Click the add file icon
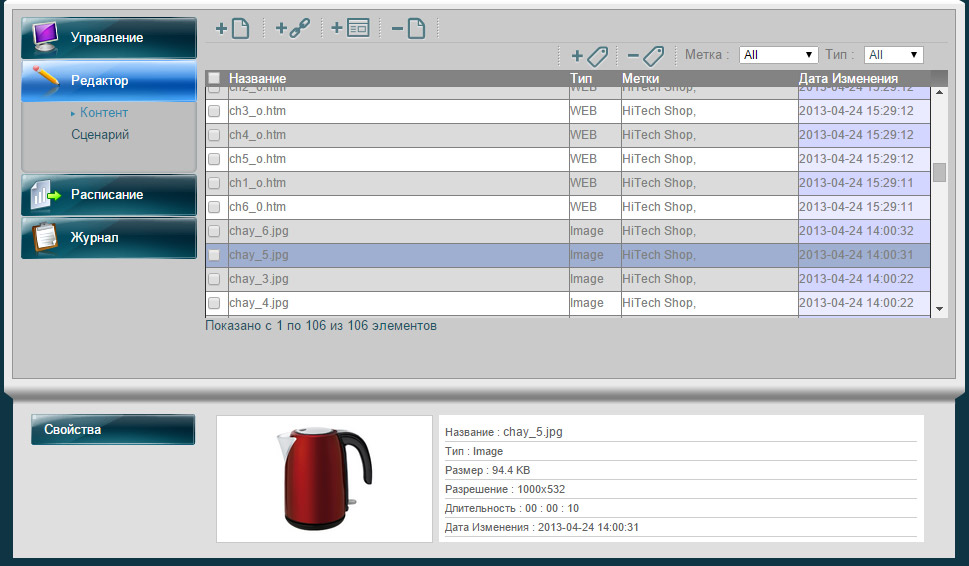The width and height of the screenshot is (969, 566). pos(232,29)
